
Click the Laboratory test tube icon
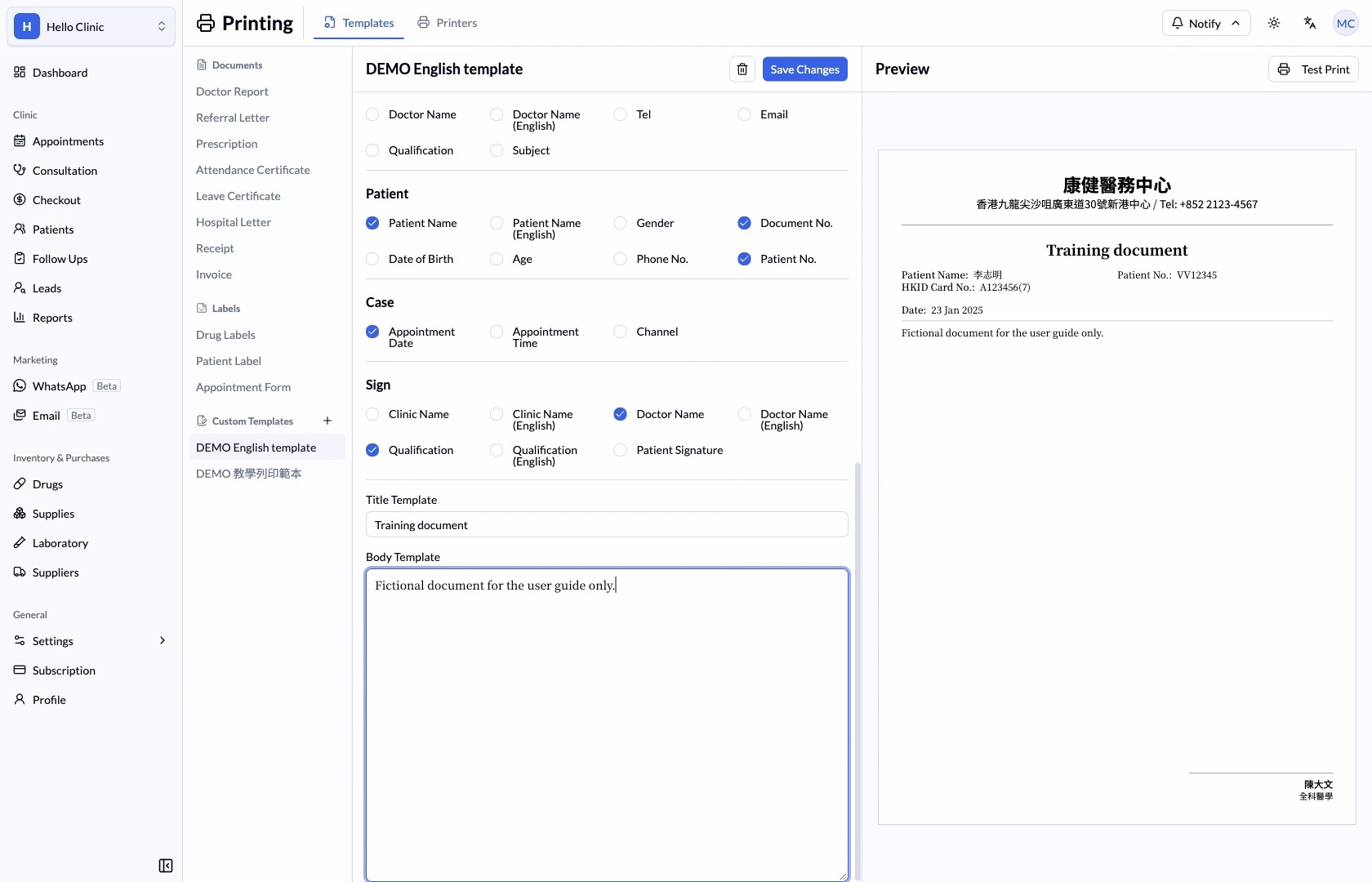tap(20, 542)
